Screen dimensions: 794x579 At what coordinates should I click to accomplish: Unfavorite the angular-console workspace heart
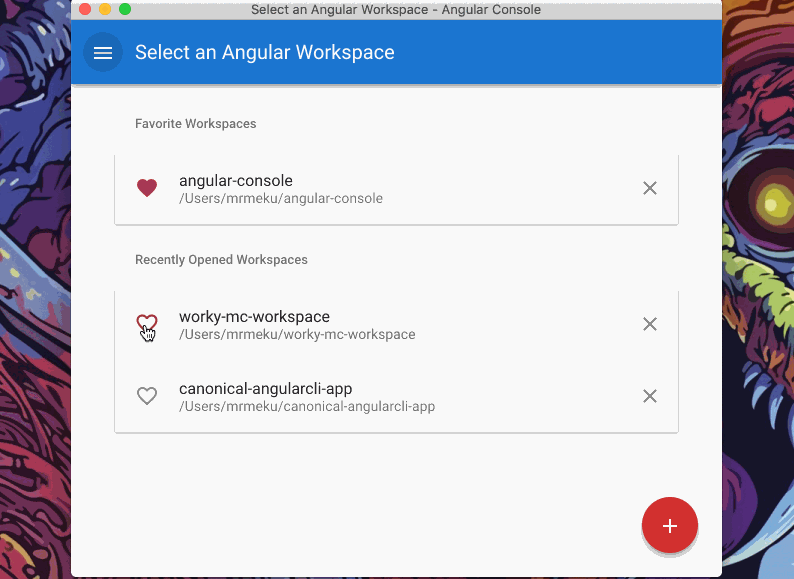tap(147, 188)
